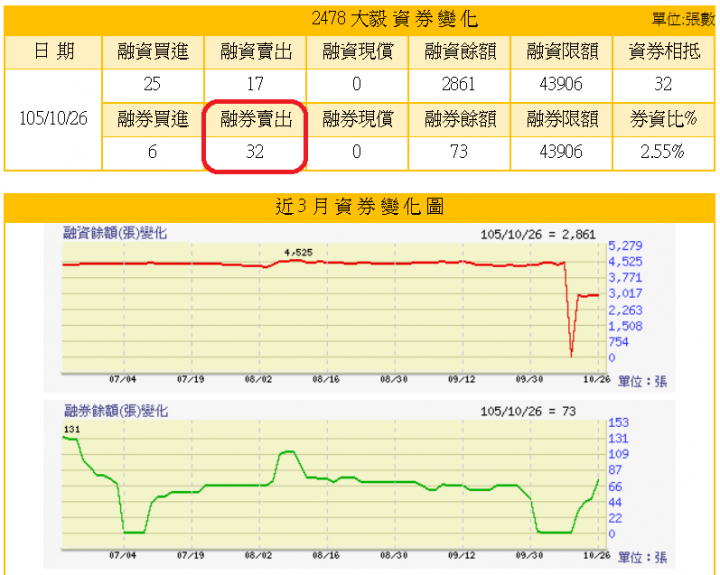Select the '融券賣出' header cell
This screenshot has width=720, height=575.
255,119
